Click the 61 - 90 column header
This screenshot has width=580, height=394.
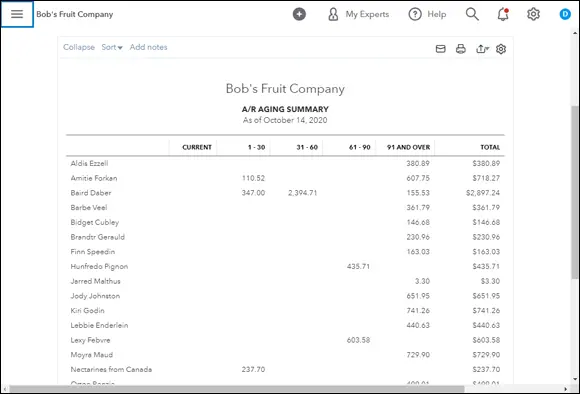(360, 147)
